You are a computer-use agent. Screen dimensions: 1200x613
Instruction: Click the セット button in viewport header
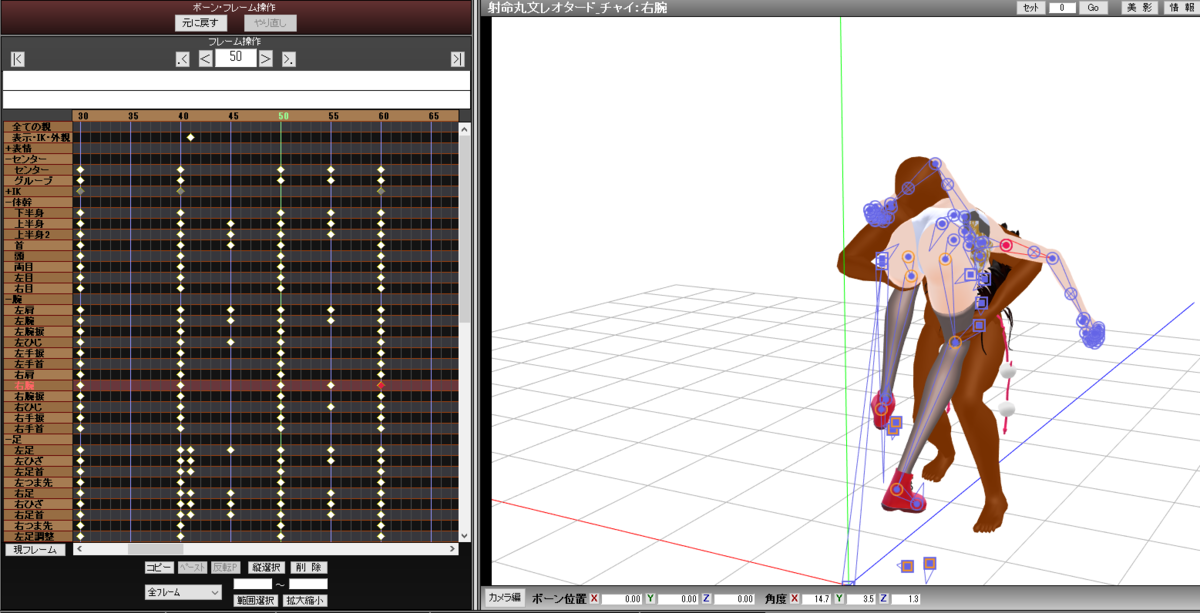point(1030,7)
